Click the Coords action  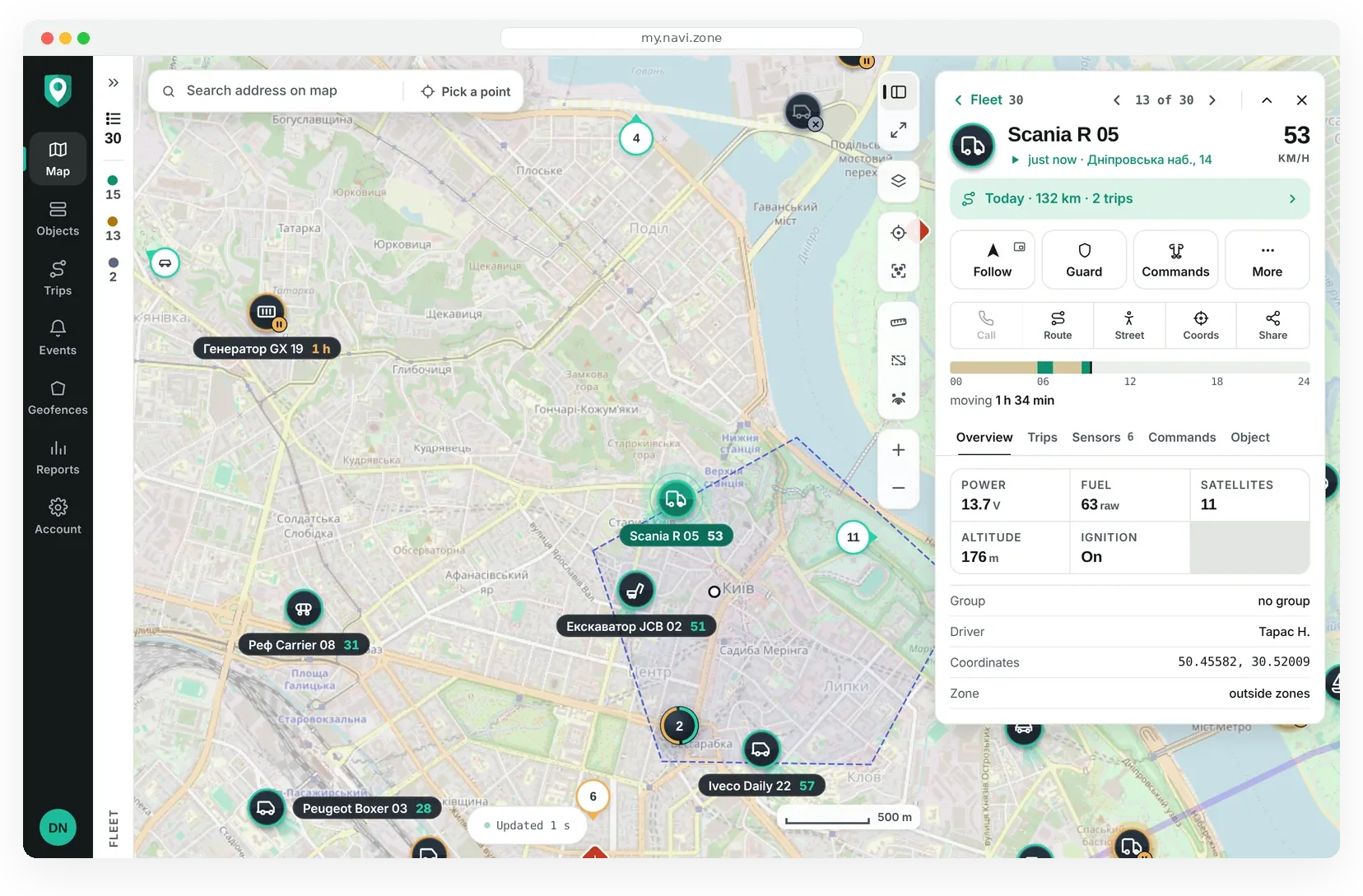[1201, 325]
